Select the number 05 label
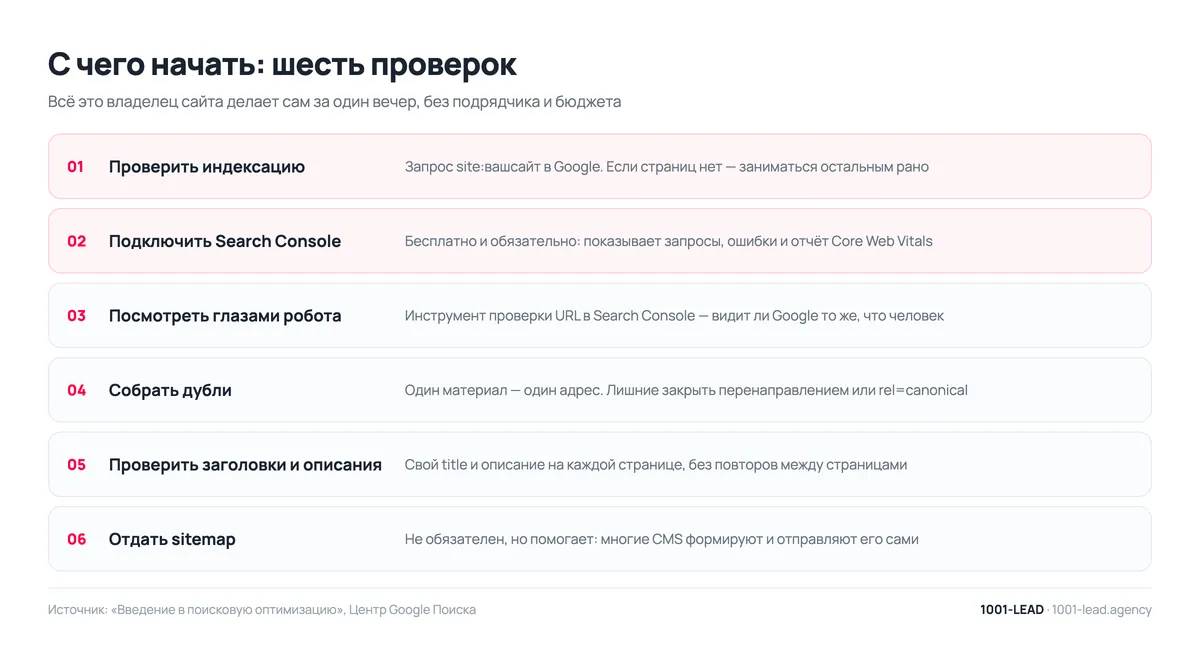1200x660 pixels. [77, 465]
